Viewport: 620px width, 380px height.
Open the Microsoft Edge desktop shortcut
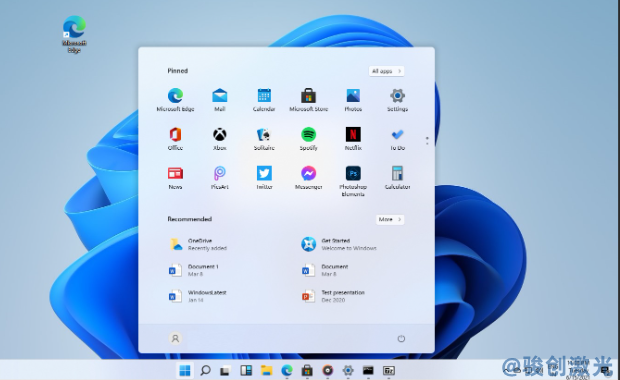click(74, 34)
